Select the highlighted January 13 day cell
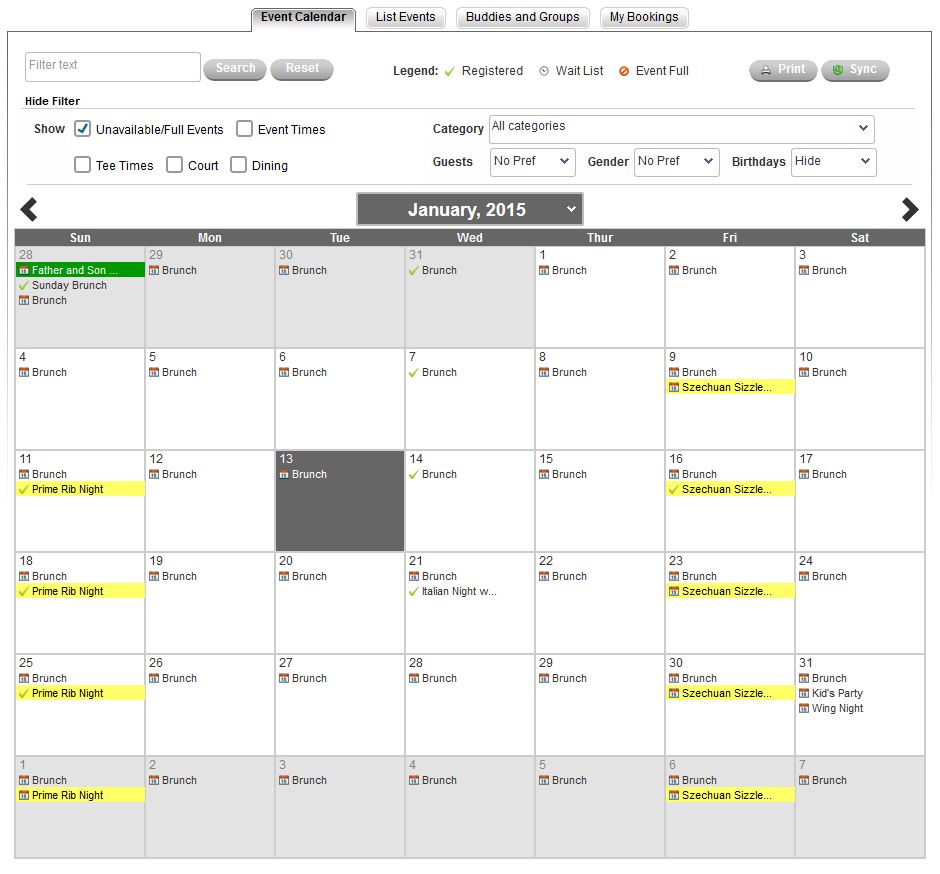Image resolution: width=940 pixels, height=874 pixels. 340,510
